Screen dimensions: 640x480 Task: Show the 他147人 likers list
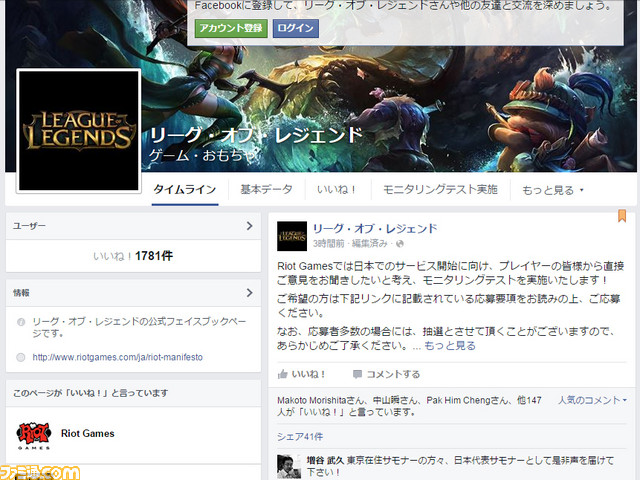point(529,400)
